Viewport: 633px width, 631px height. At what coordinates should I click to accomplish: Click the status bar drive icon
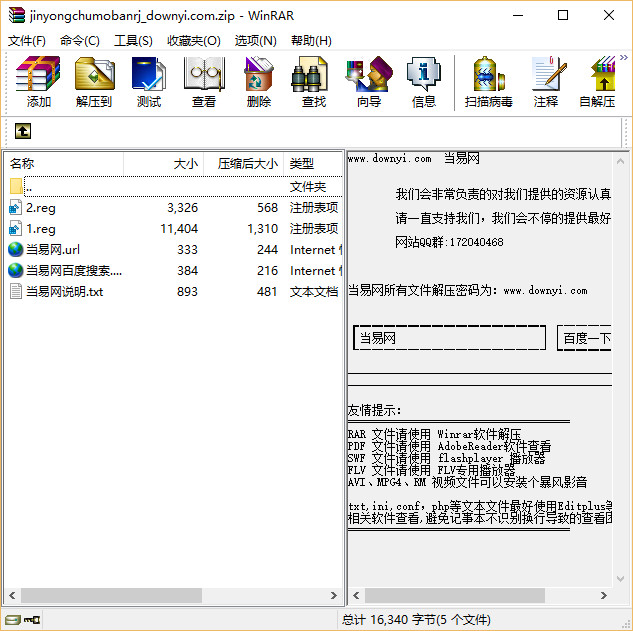(x=13, y=620)
